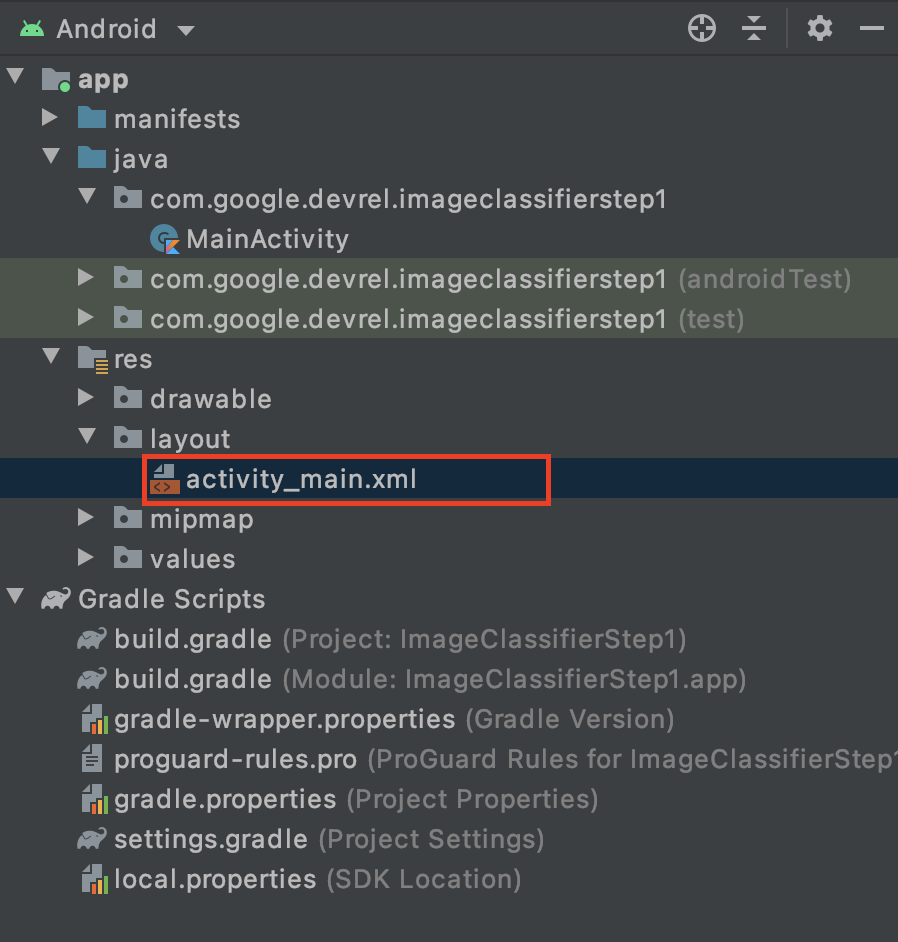Open the Module app build.gradle file
The width and height of the screenshot is (898, 942).
coord(193,679)
